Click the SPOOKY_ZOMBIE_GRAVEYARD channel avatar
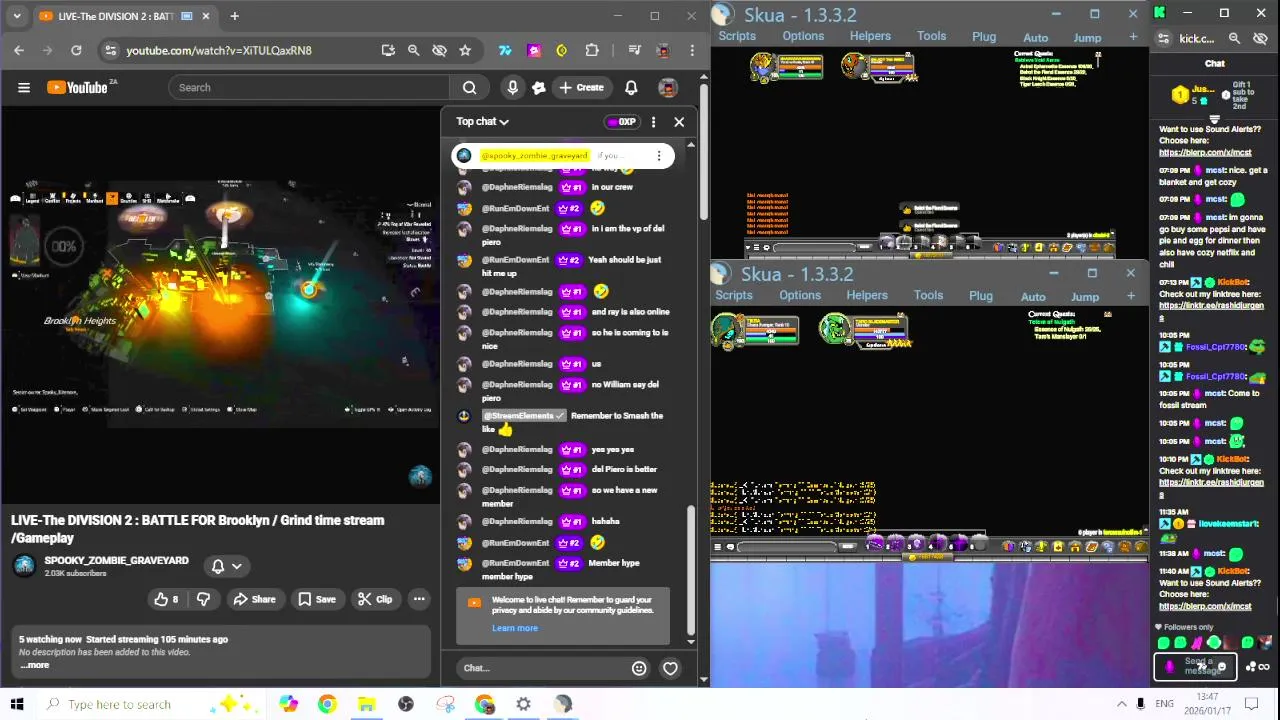 (x=24, y=566)
